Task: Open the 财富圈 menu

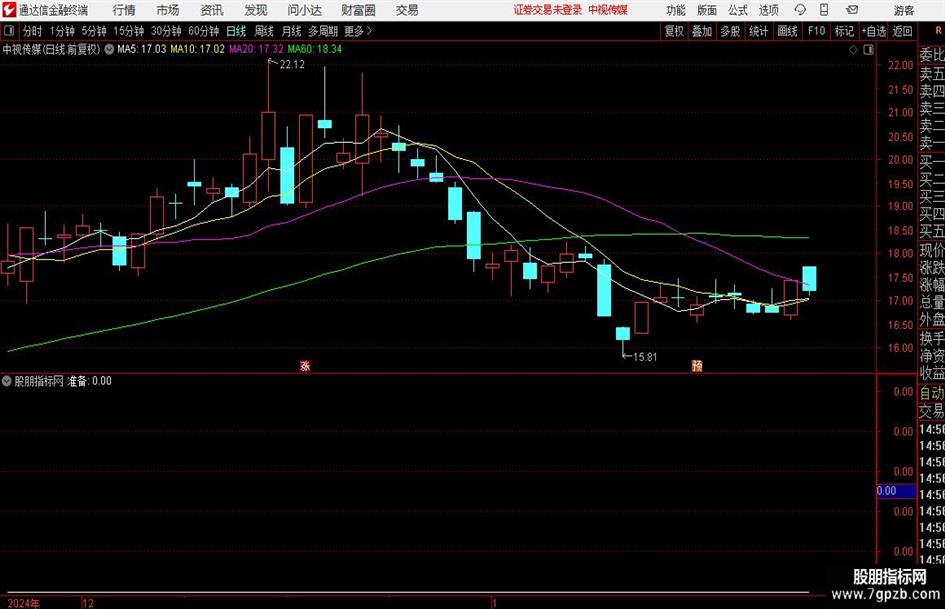Action: pos(358,10)
